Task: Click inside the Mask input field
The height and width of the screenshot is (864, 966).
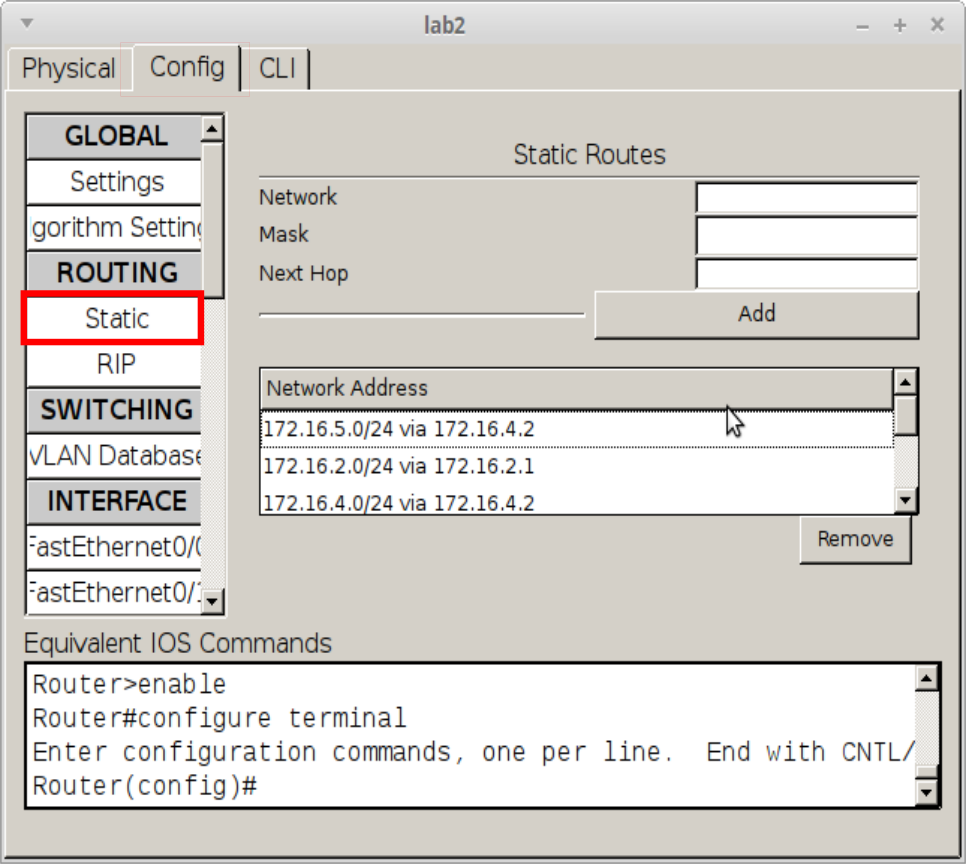Action: point(807,234)
